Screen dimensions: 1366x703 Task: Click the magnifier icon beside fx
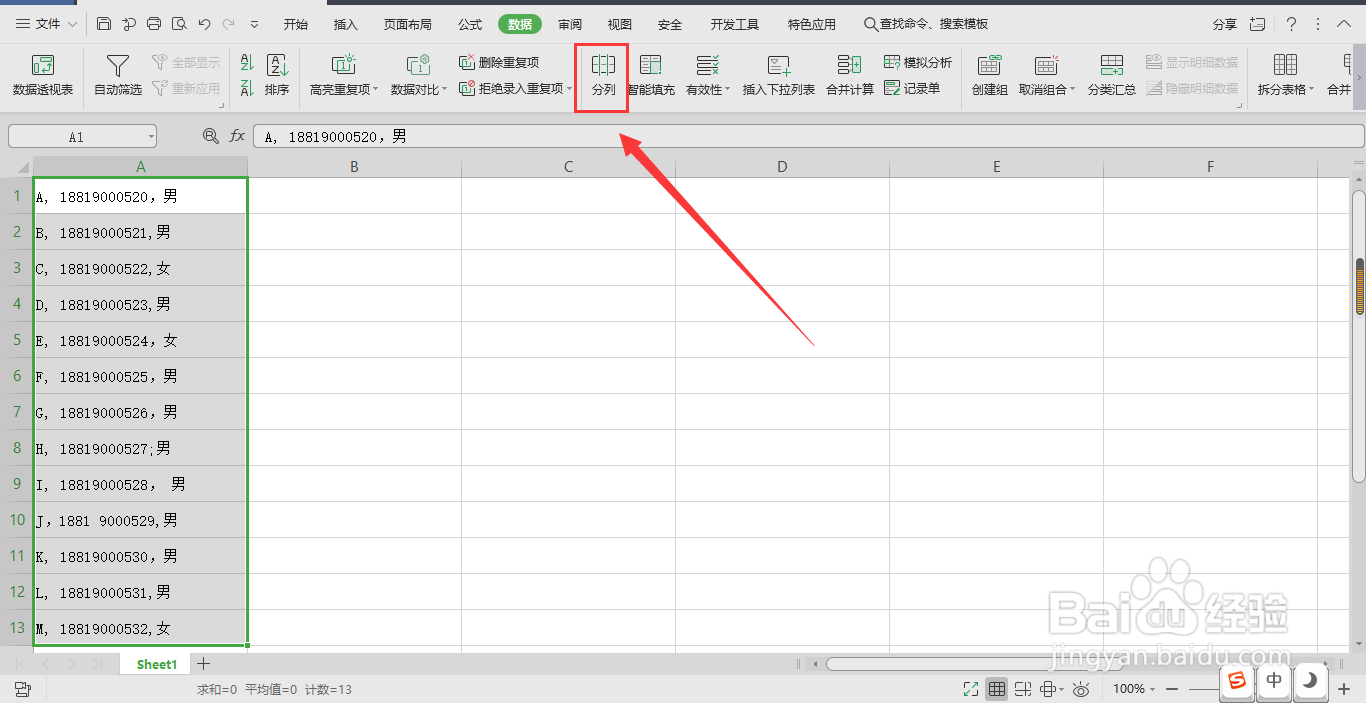coord(210,136)
